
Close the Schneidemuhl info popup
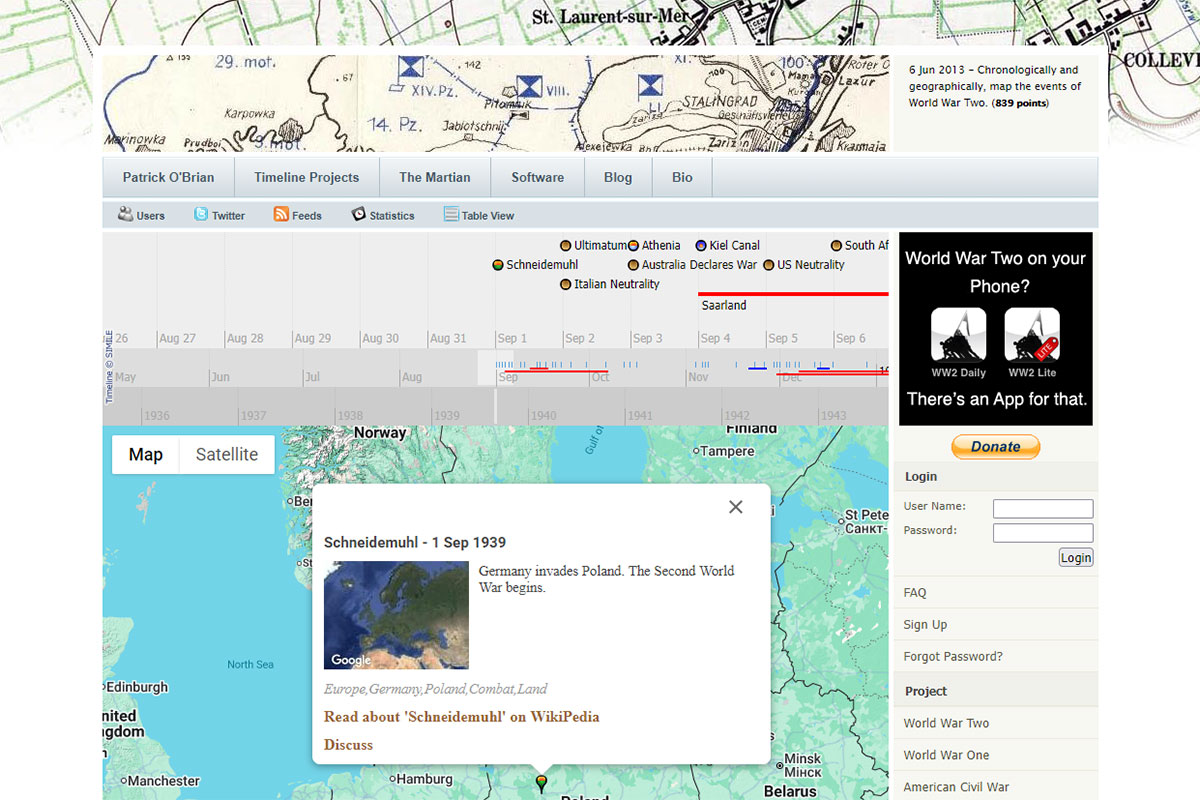point(736,507)
